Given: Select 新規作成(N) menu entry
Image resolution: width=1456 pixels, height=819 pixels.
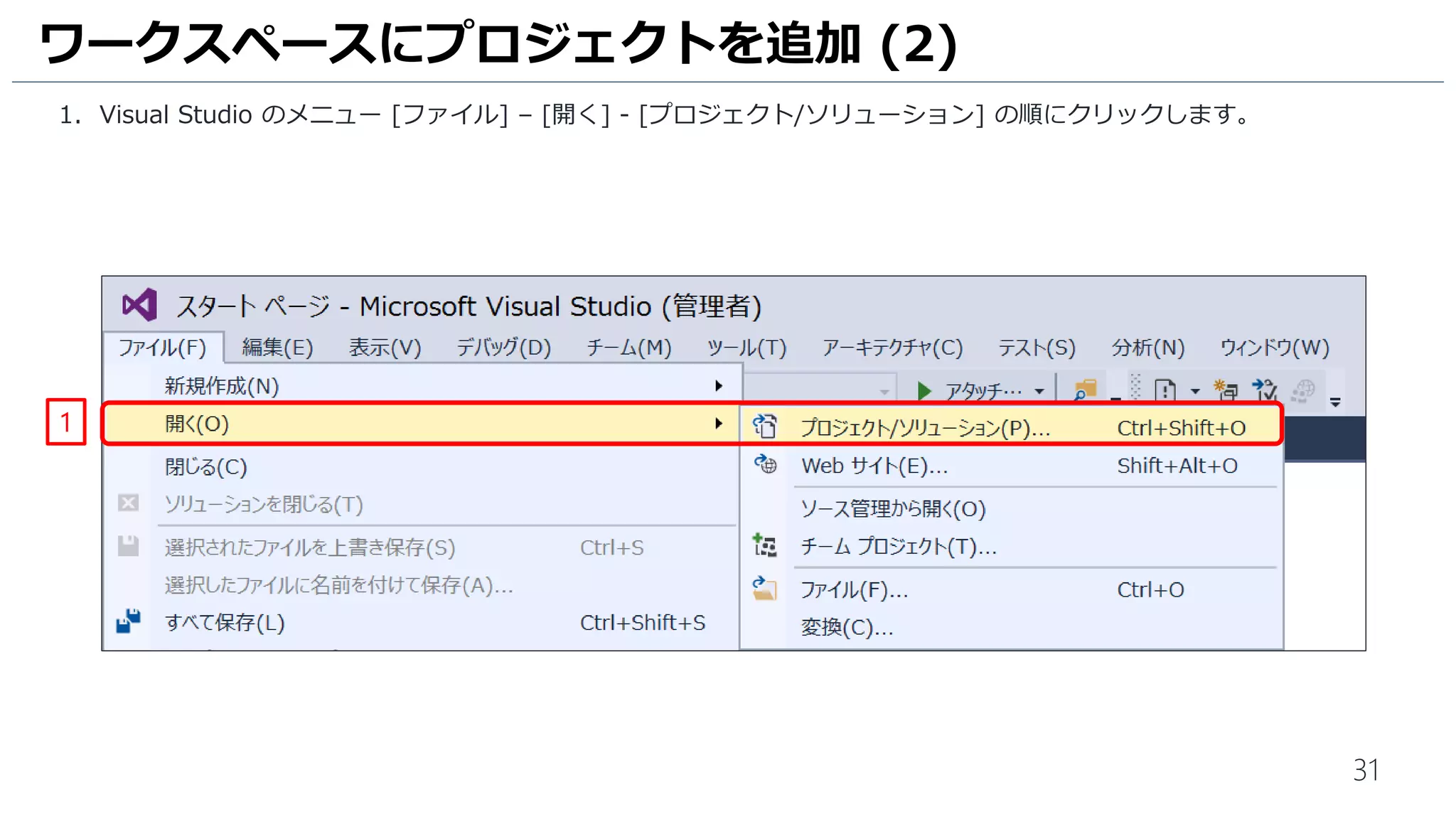Looking at the screenshot, I should click(423, 385).
